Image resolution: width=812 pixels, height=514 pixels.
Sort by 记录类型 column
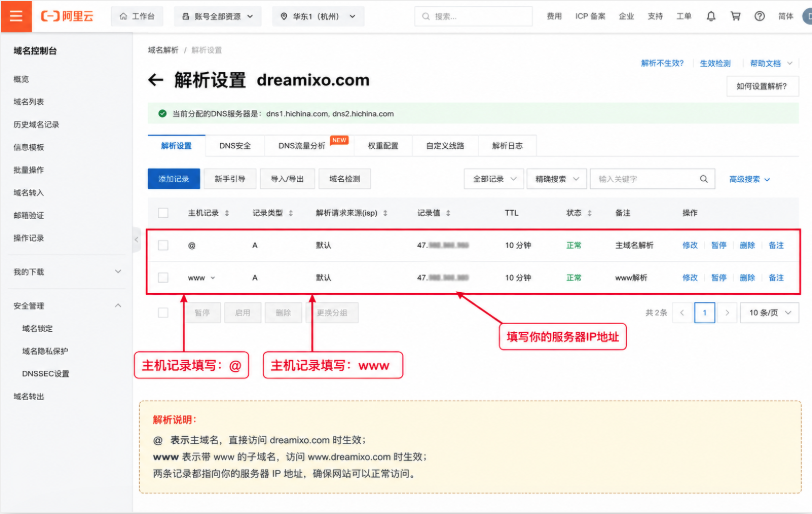pos(291,213)
